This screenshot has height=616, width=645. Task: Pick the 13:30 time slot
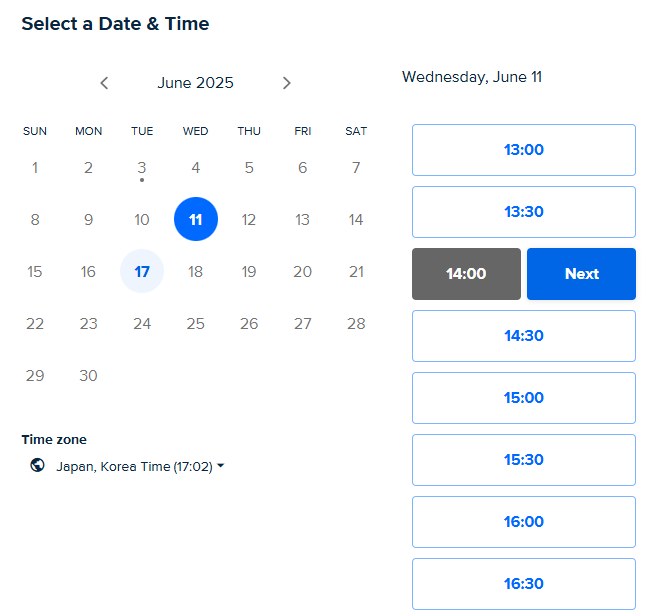pyautogui.click(x=524, y=212)
